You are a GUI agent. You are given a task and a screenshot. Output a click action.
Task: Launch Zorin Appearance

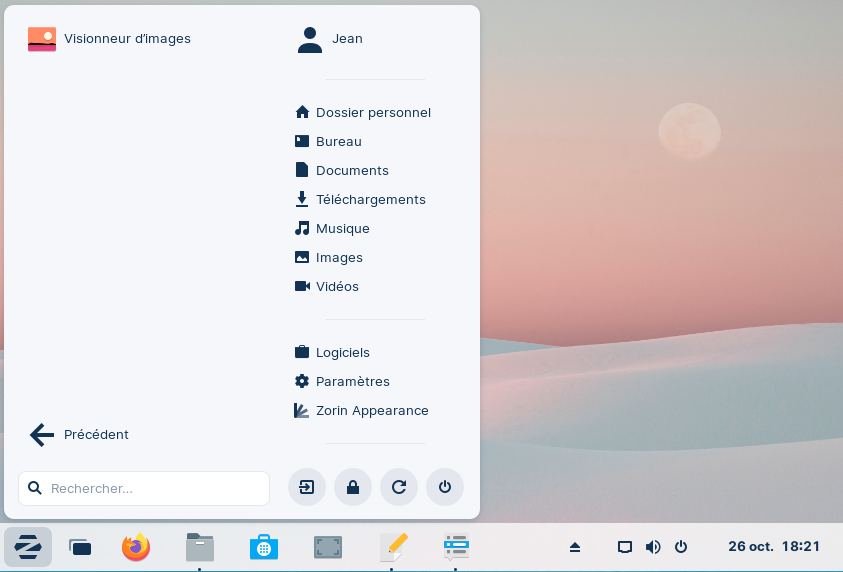362,410
